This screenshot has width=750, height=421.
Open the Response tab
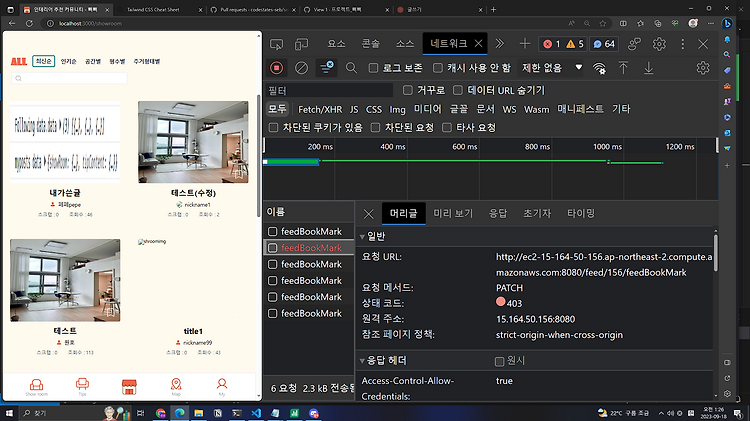click(x=498, y=213)
